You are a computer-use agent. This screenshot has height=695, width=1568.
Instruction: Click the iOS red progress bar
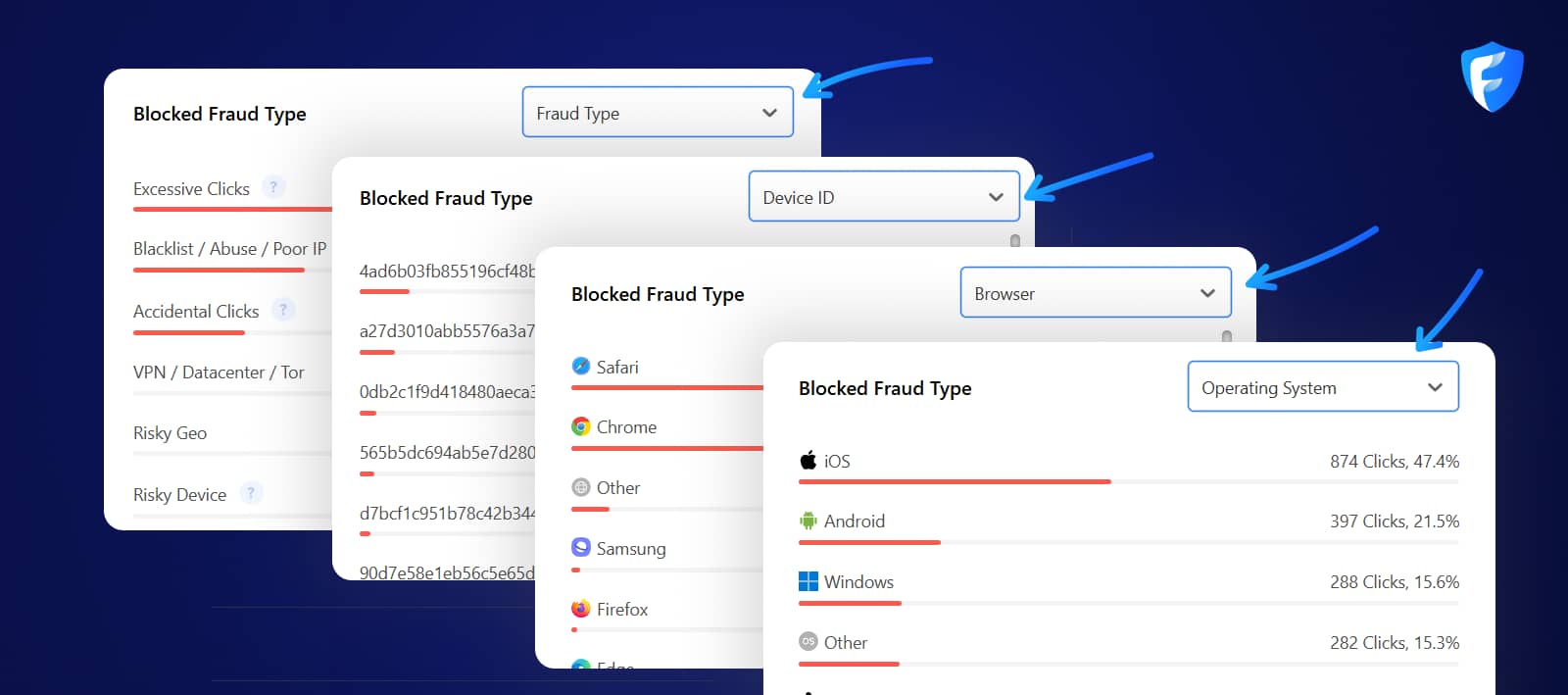[x=955, y=482]
